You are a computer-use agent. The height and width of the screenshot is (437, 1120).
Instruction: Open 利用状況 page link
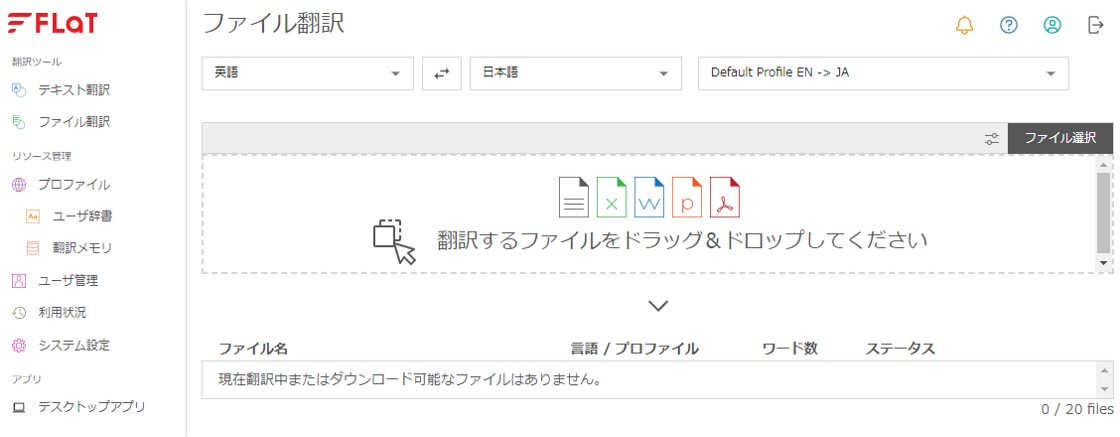[62, 313]
